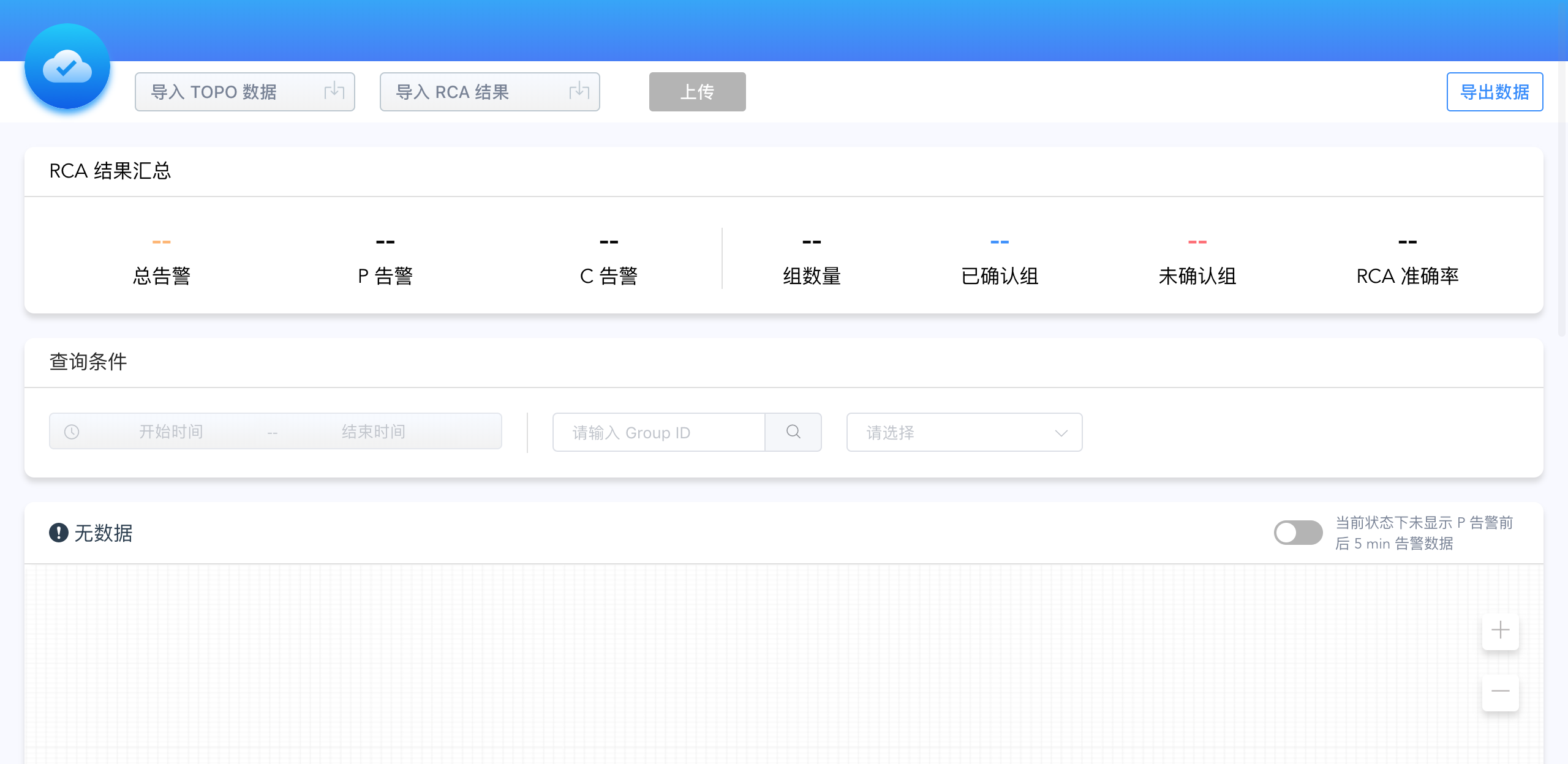The height and width of the screenshot is (764, 1568).
Task: Click the cloud checkmark logo icon
Action: (x=67, y=67)
